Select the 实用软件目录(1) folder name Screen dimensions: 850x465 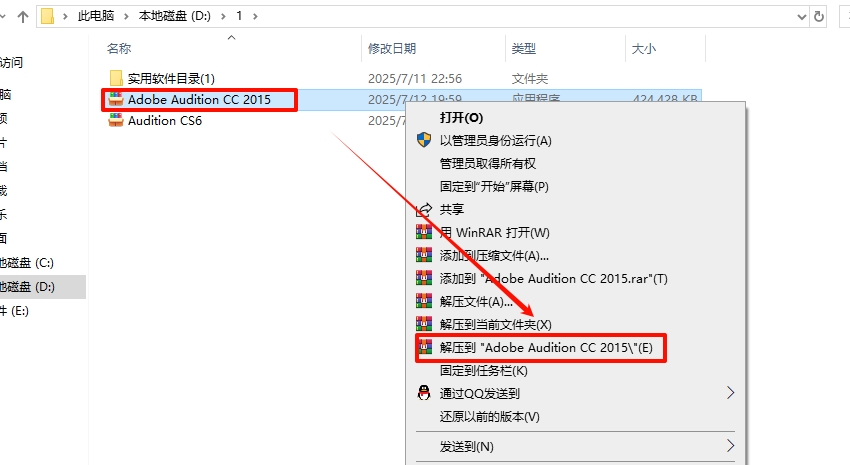(171, 79)
